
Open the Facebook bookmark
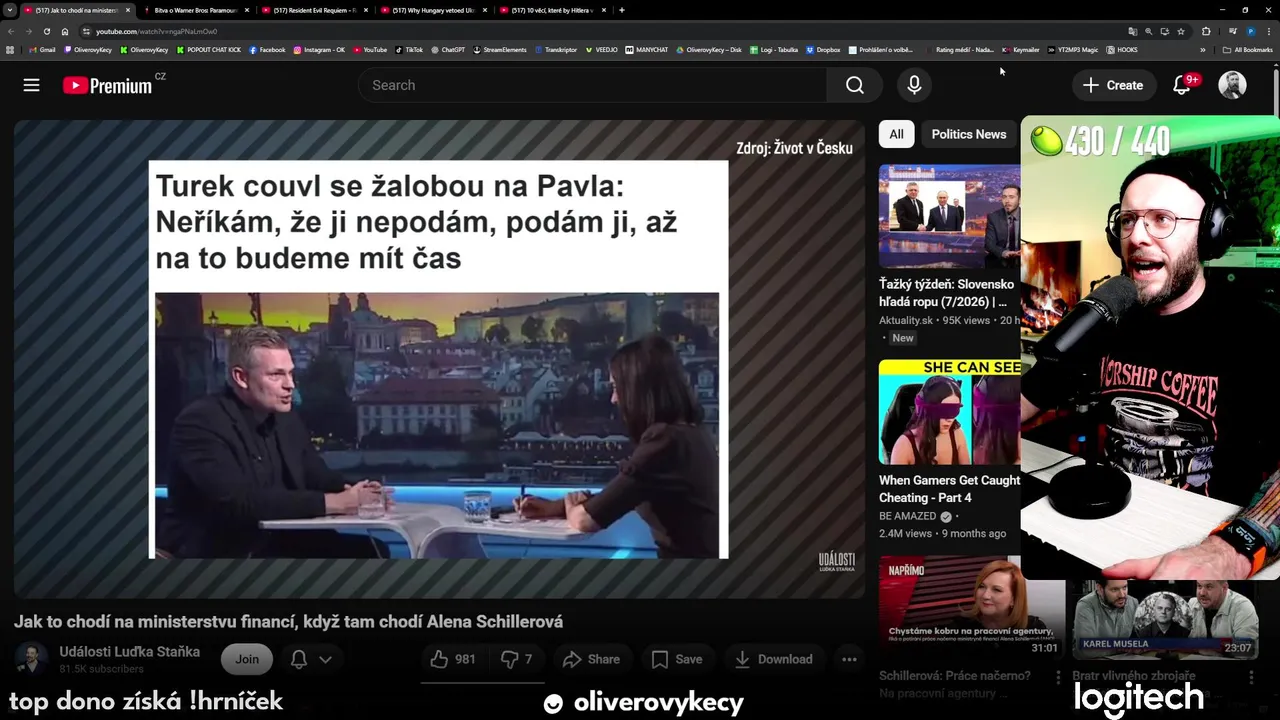coord(267,49)
